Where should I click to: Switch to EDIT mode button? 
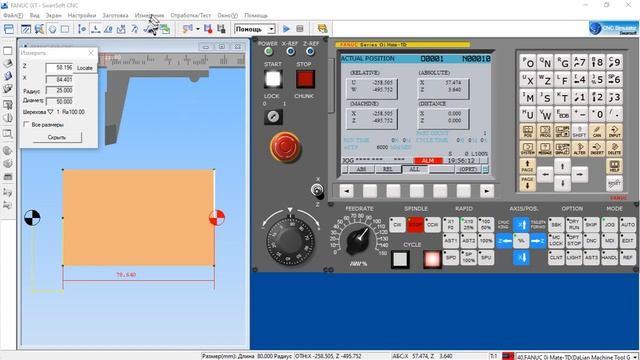click(627, 241)
